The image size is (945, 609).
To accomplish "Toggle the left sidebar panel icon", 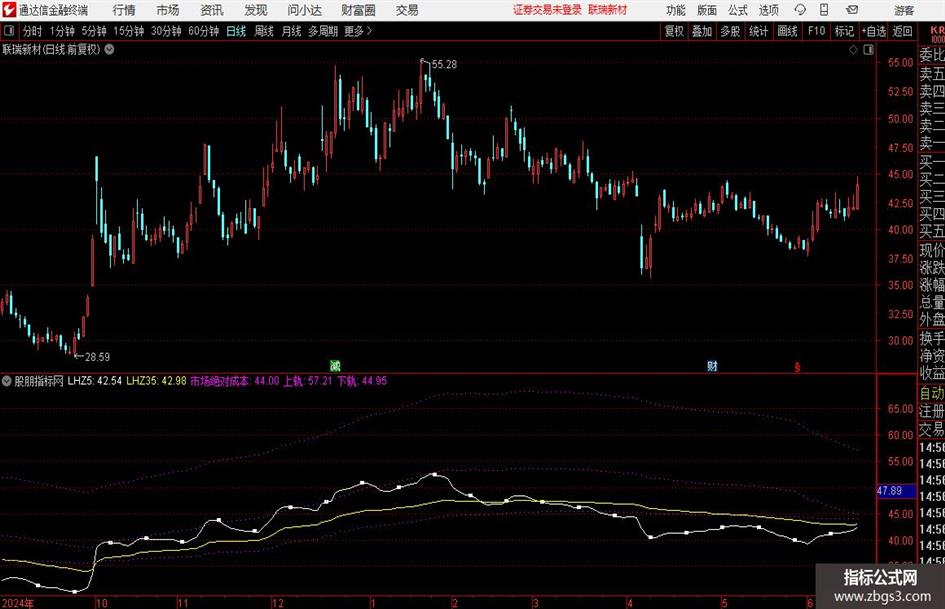I will pyautogui.click(x=8, y=31).
